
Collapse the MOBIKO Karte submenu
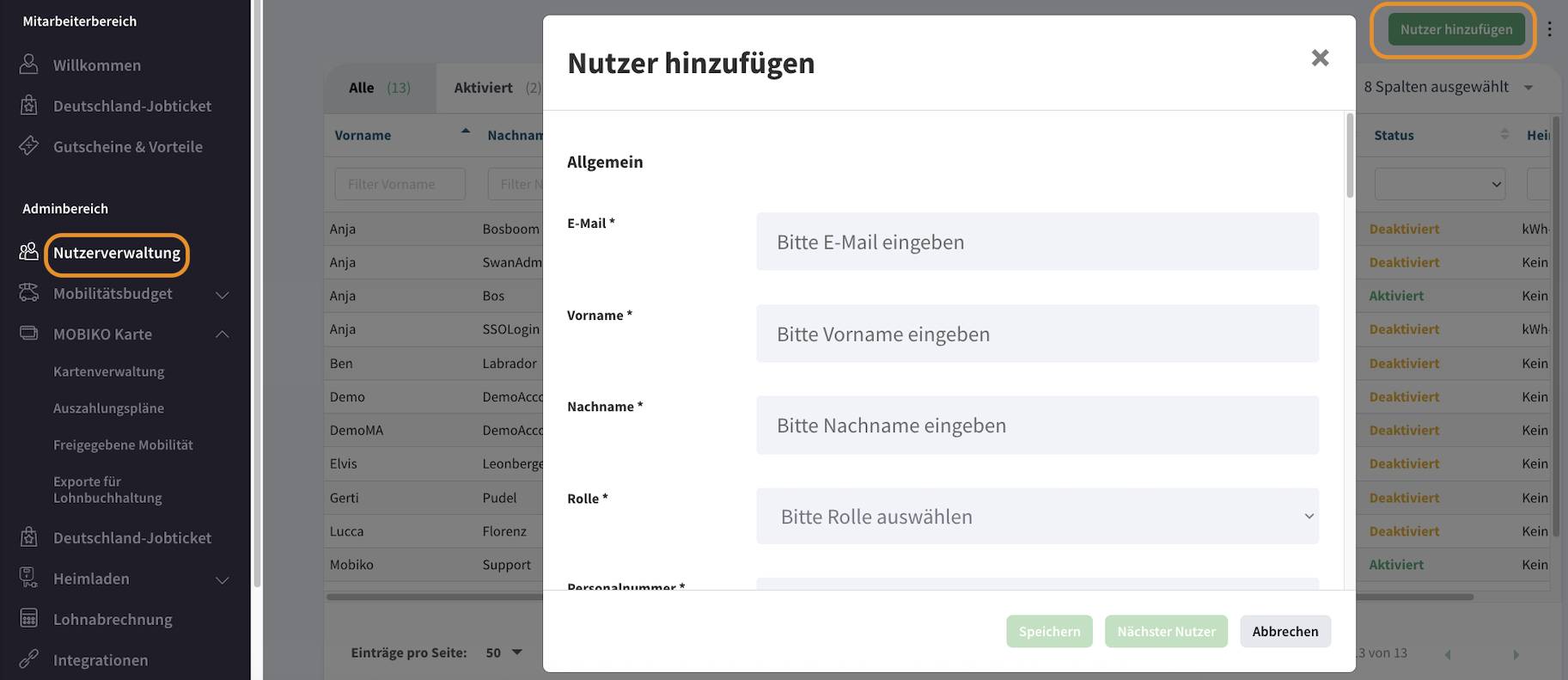click(x=222, y=334)
